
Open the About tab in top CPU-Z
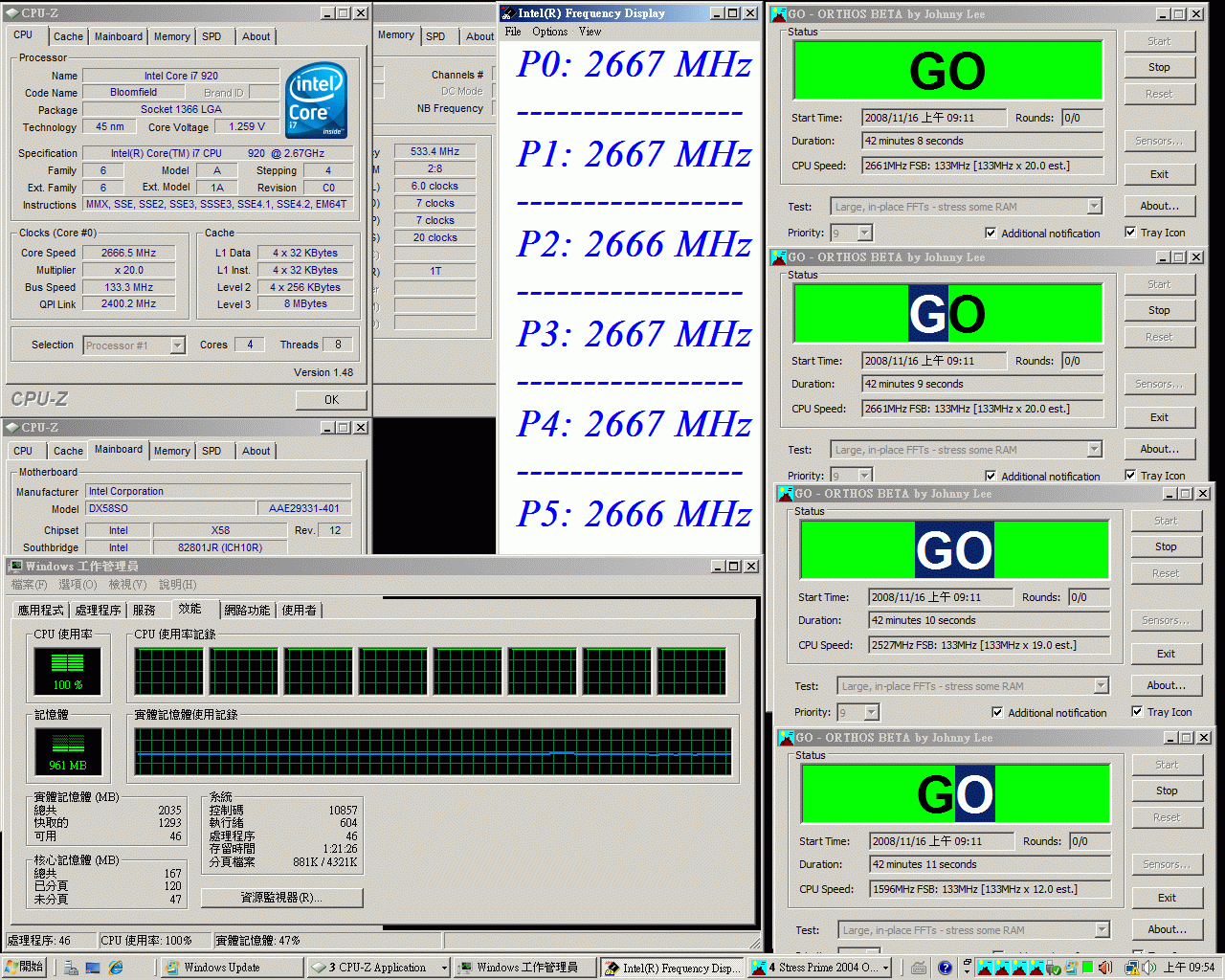[256, 36]
